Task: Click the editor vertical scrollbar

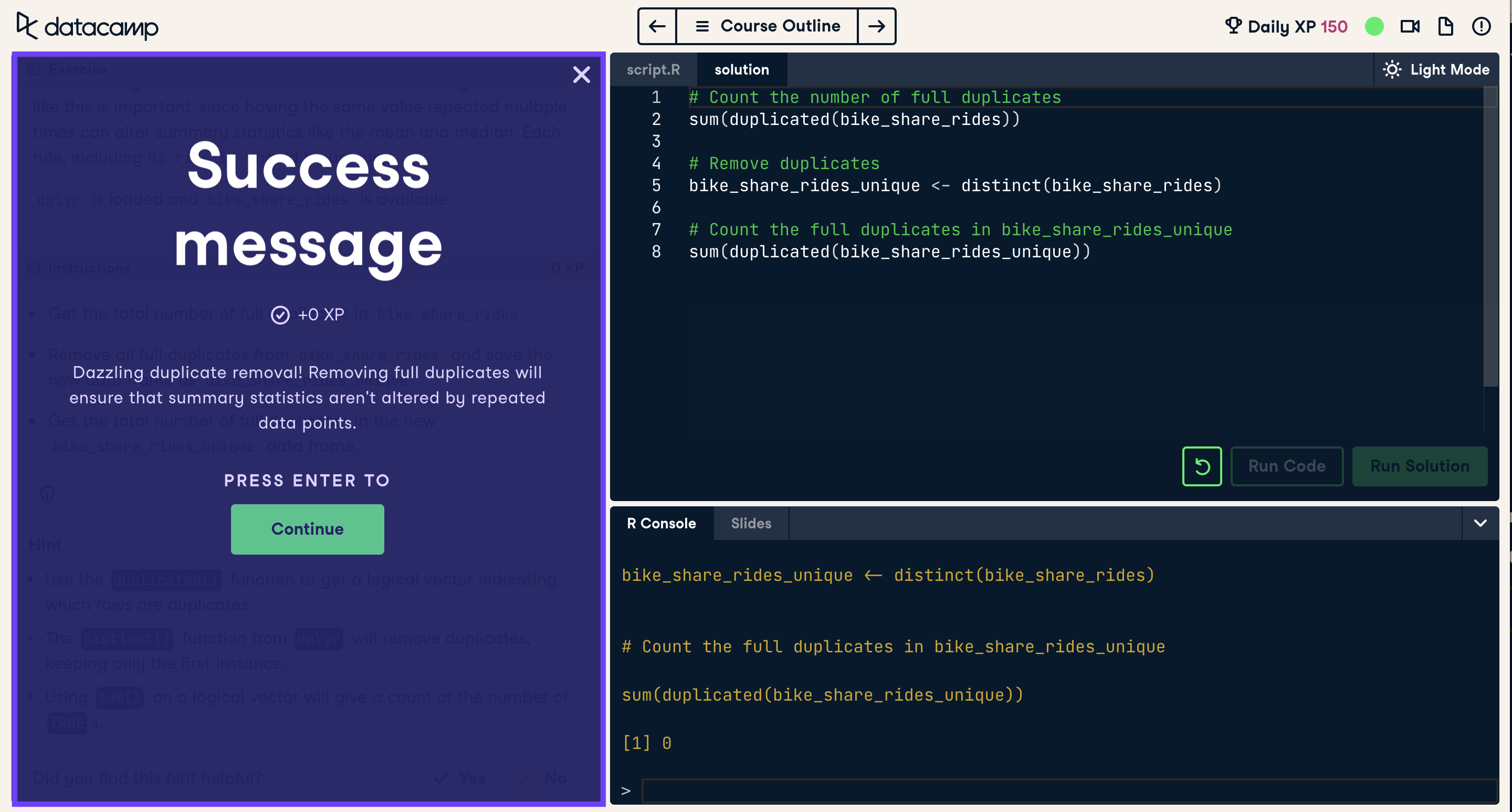Action: tap(1490, 237)
